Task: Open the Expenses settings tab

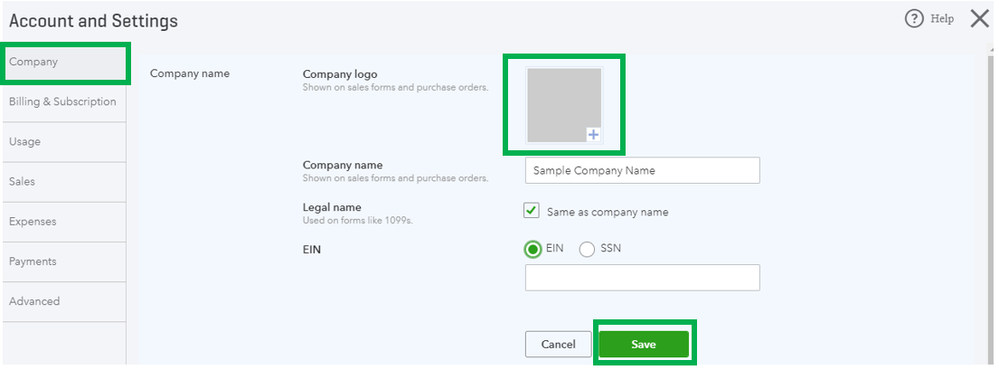Action: [x=64, y=222]
